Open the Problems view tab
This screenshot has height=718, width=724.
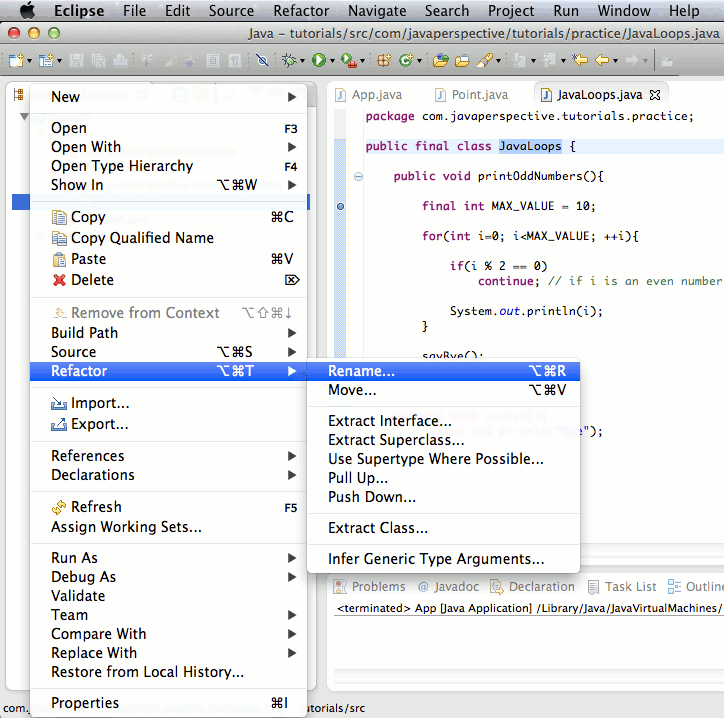377,587
